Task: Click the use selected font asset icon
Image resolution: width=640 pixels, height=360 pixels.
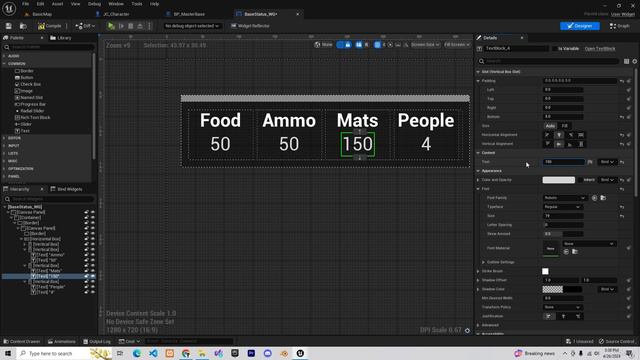Action: tap(594, 198)
